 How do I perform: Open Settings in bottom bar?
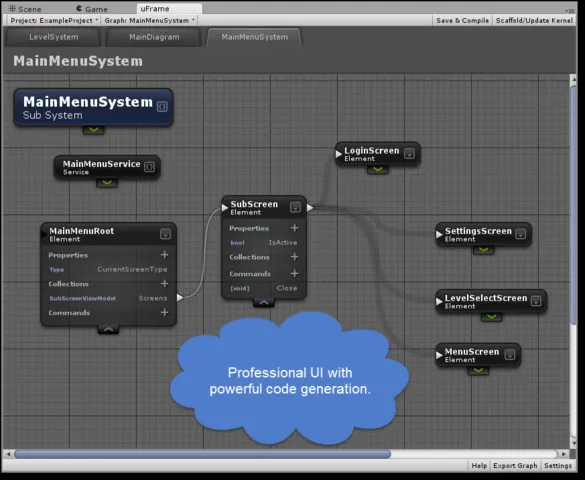tap(558, 465)
